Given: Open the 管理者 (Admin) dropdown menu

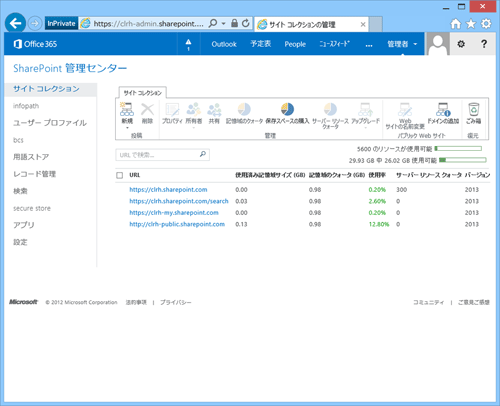Looking at the screenshot, I should (402, 44).
